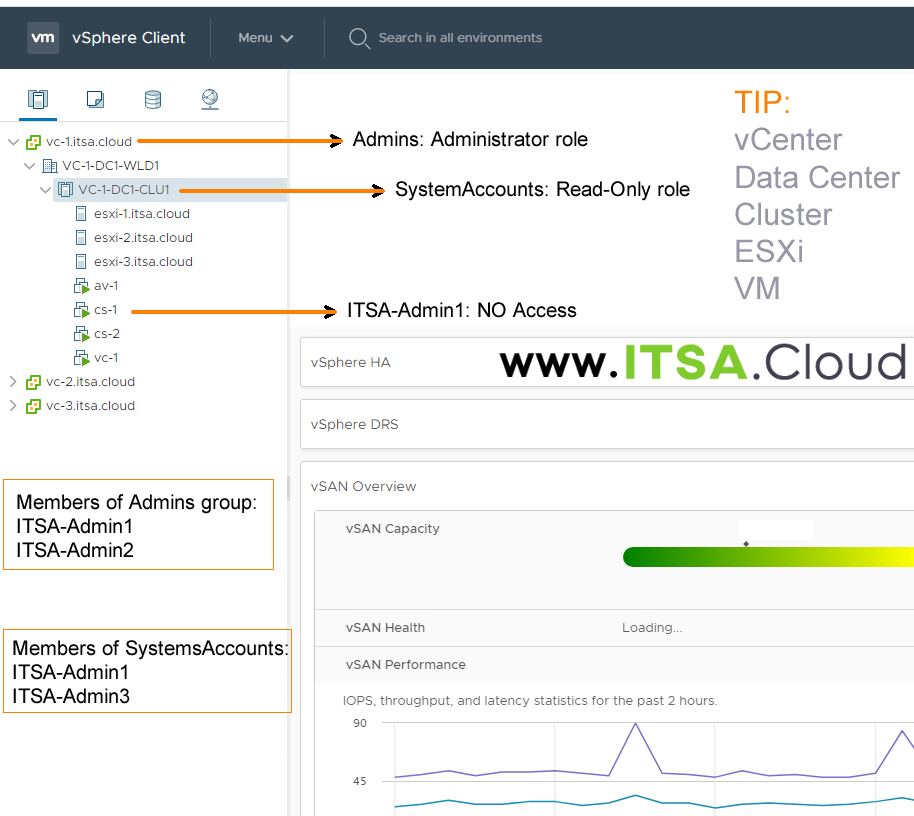Expand the vc-2.itsa.cloud tree node
This screenshot has width=914, height=816.
tap(13, 382)
